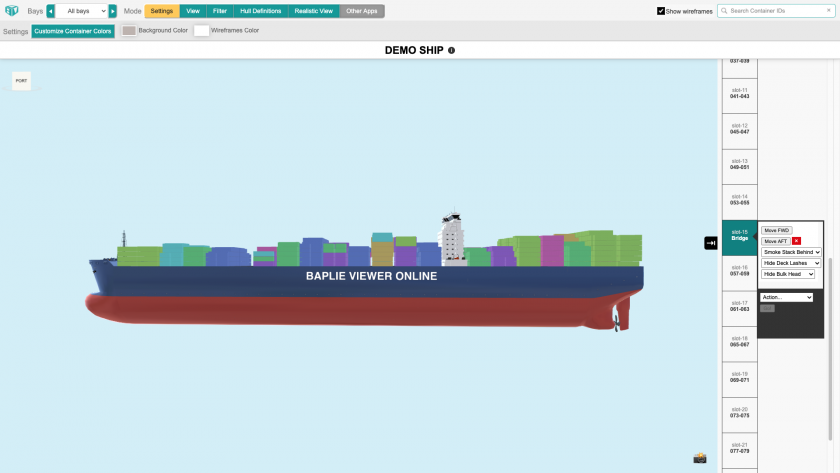Screen dimensions: 840x473
Task: Click Move FWD button
Action: 776,230
